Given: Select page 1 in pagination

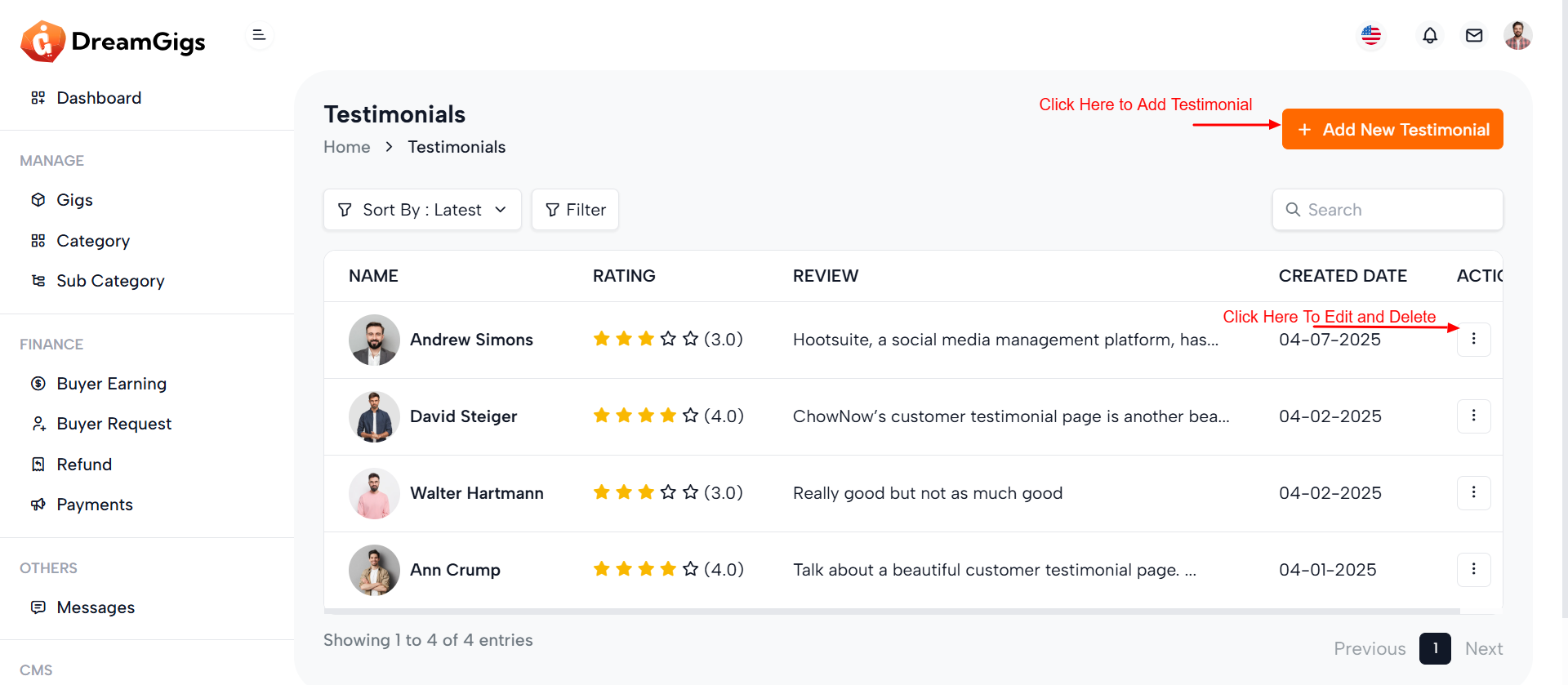Looking at the screenshot, I should coord(1435,648).
